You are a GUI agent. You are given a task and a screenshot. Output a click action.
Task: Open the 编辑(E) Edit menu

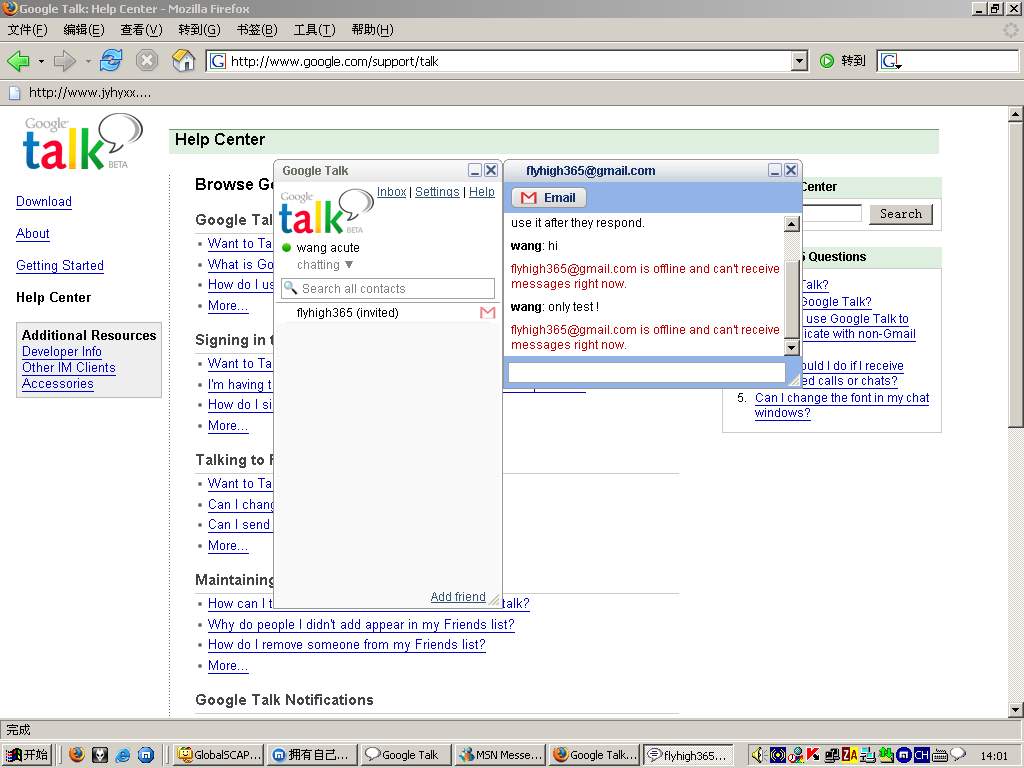point(84,29)
